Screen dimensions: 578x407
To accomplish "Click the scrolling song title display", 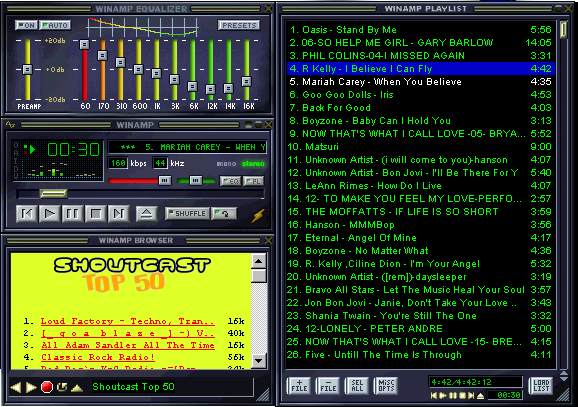I will coord(187,147).
